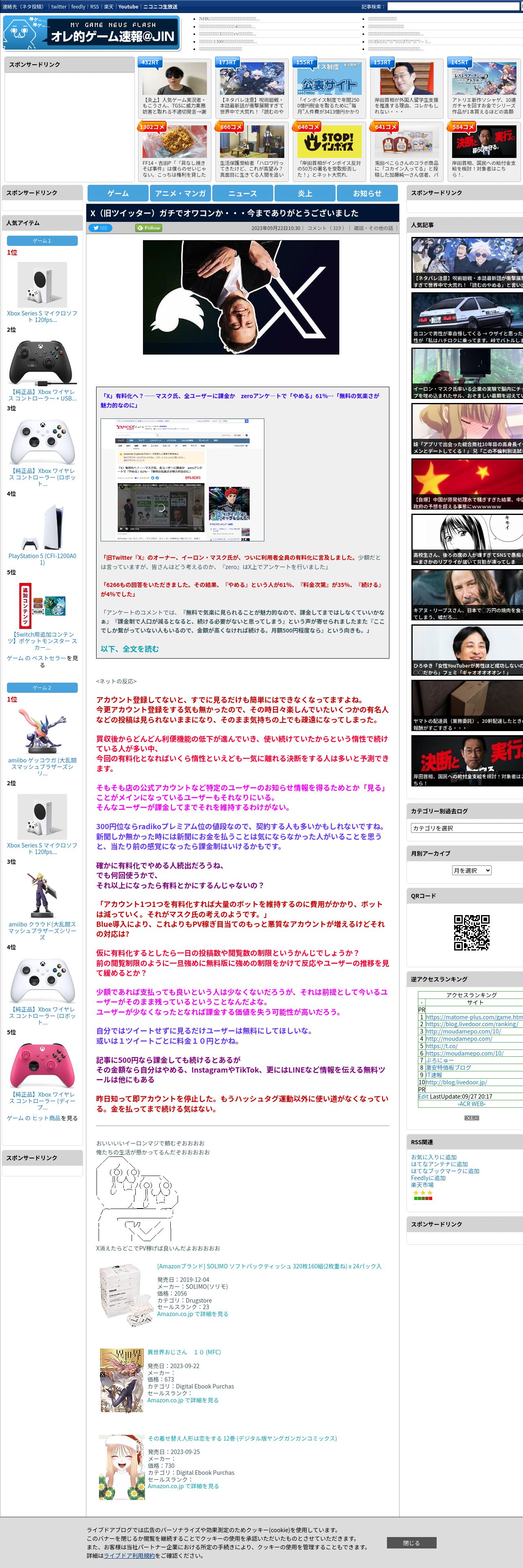Open the 楽天 link in top bar
This screenshot has height=1568, width=523.
coord(108,7)
